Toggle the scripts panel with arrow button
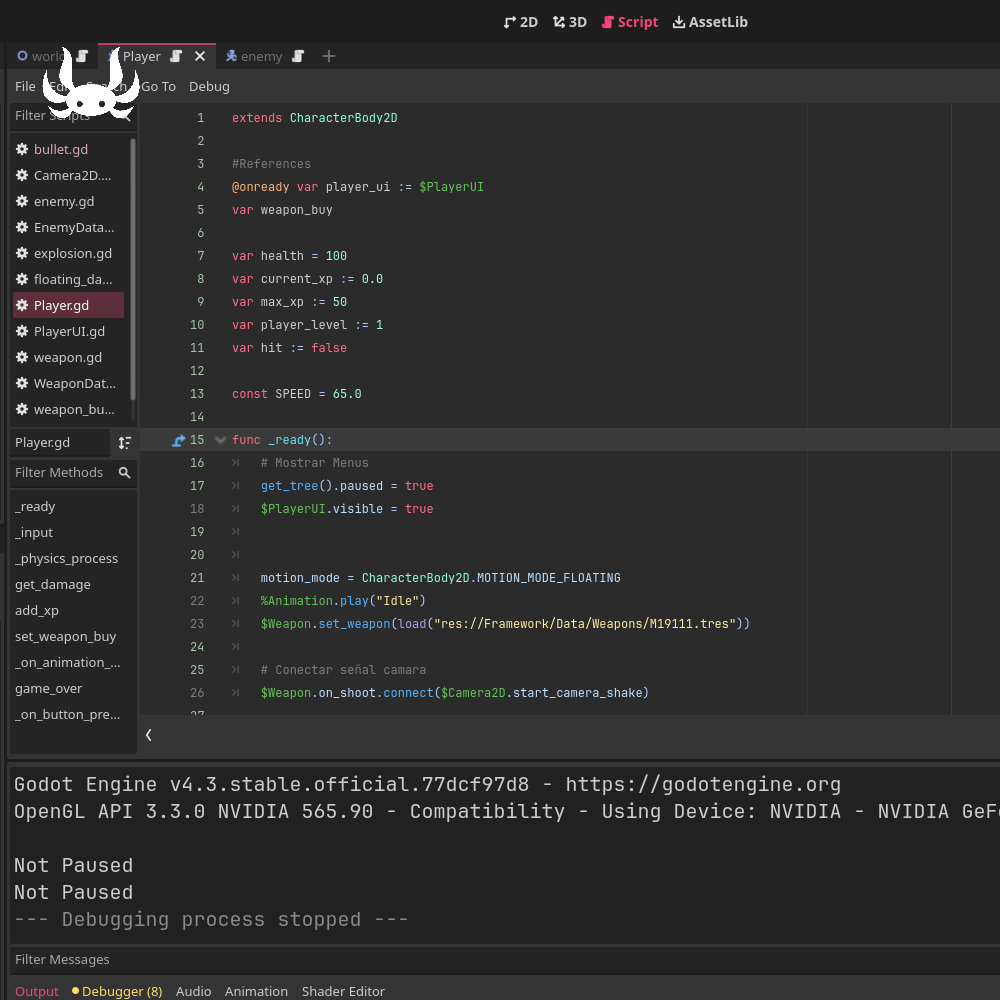Screen dimensions: 1000x1000 click(149, 735)
